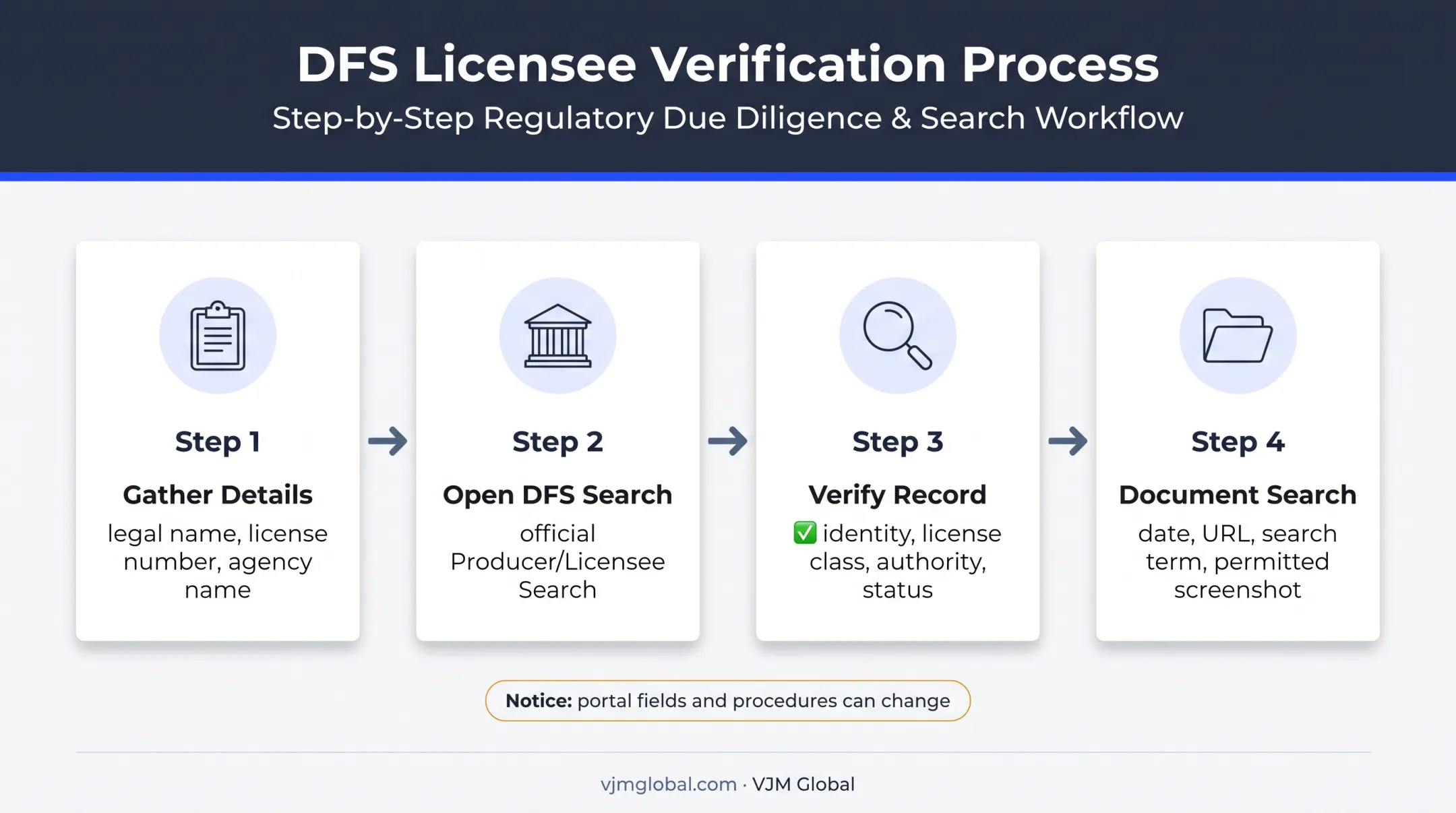Image resolution: width=1456 pixels, height=813 pixels.
Task: Click 'date, URL, search term, permitted screenshot' text
Action: click(x=1238, y=562)
